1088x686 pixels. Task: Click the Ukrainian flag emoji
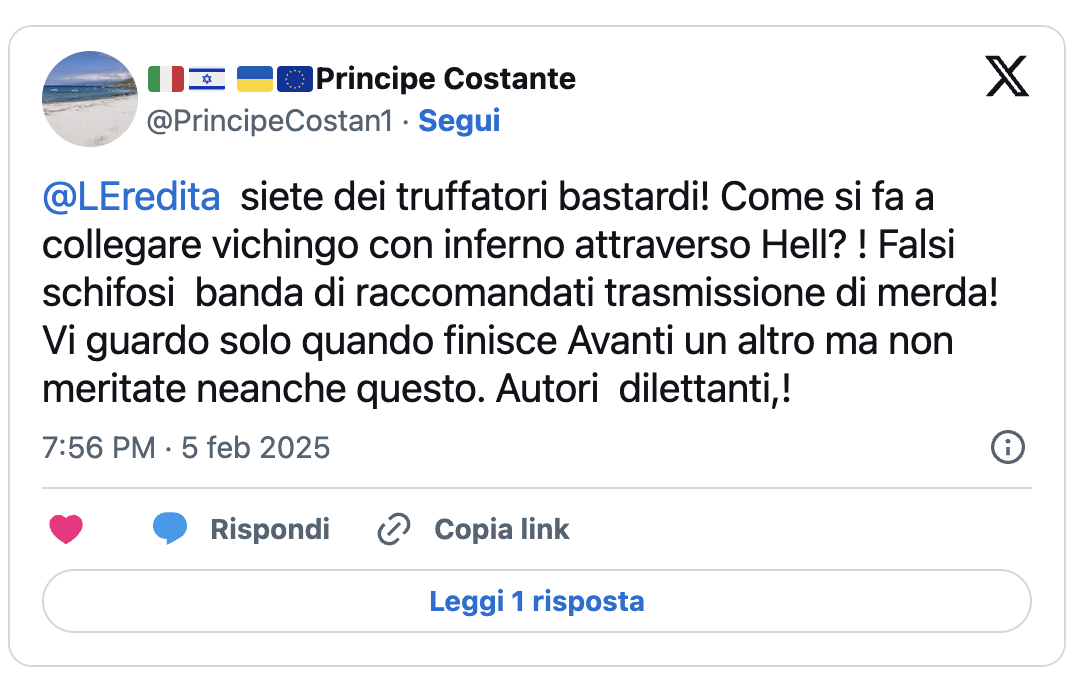(x=255, y=79)
